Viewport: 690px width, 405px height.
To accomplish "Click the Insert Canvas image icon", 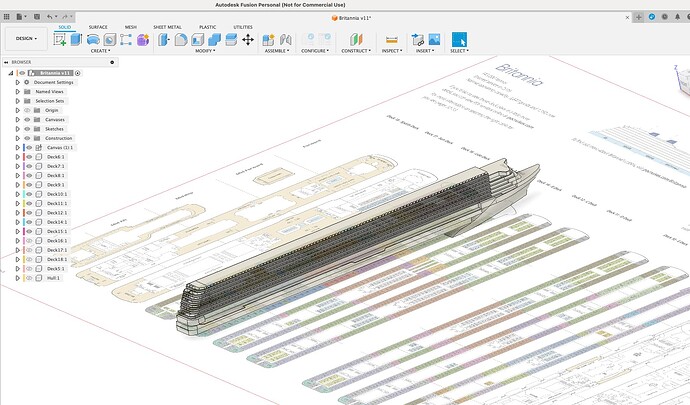I will tap(434, 40).
